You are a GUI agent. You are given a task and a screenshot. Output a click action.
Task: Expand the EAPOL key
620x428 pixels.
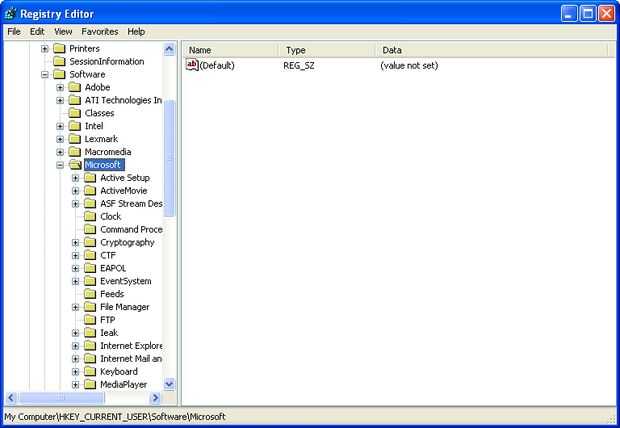[76, 268]
